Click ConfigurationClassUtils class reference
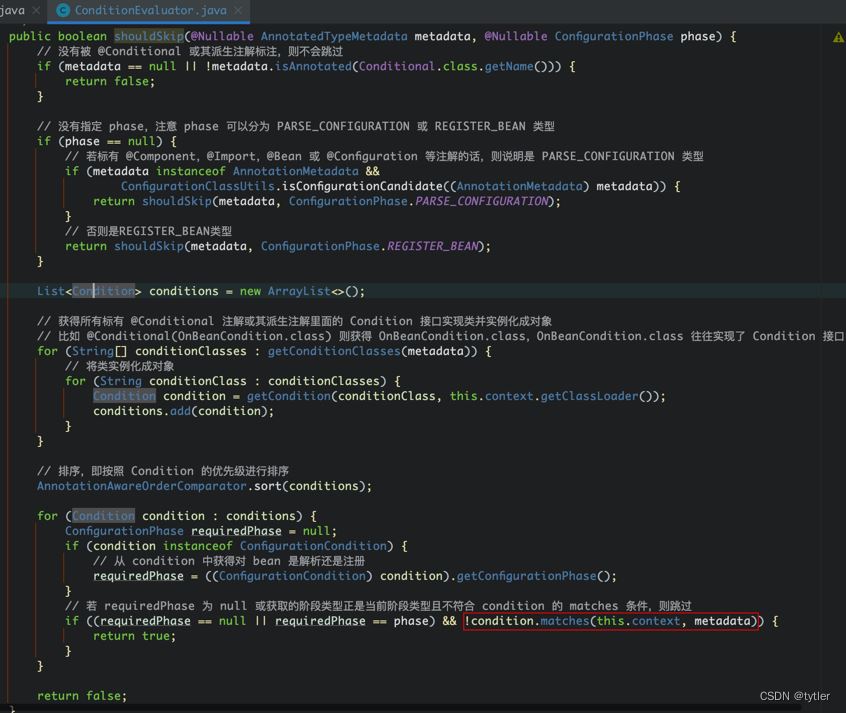This screenshot has width=846, height=713. (x=197, y=186)
